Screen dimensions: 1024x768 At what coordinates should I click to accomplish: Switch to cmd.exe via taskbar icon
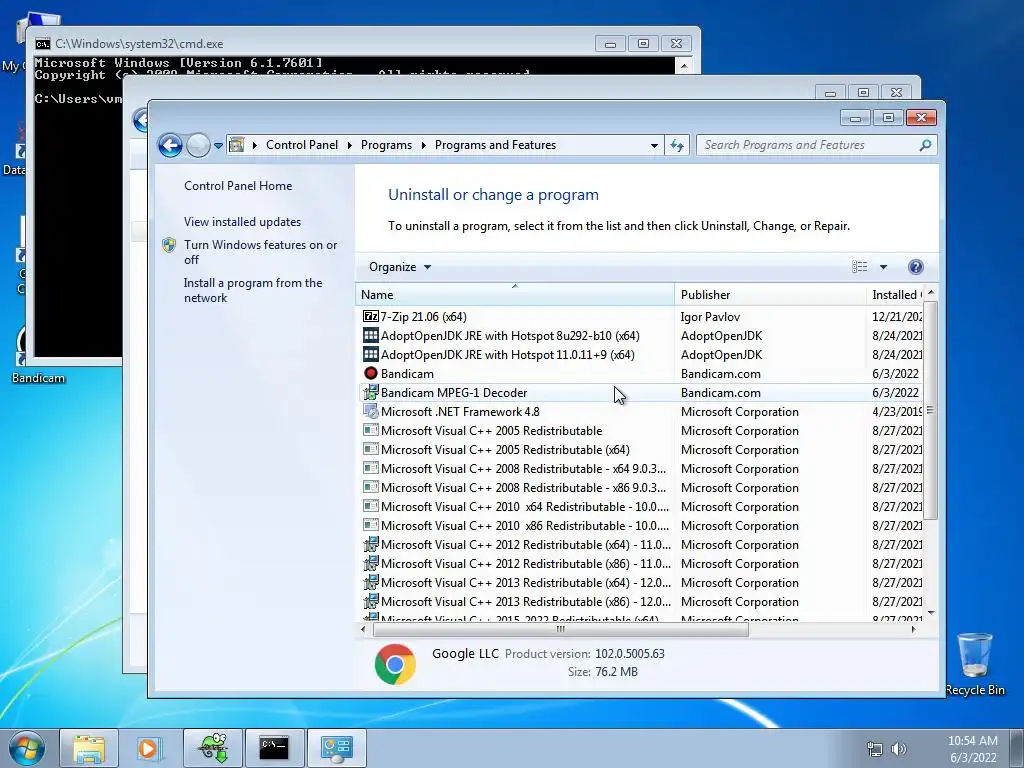(274, 748)
